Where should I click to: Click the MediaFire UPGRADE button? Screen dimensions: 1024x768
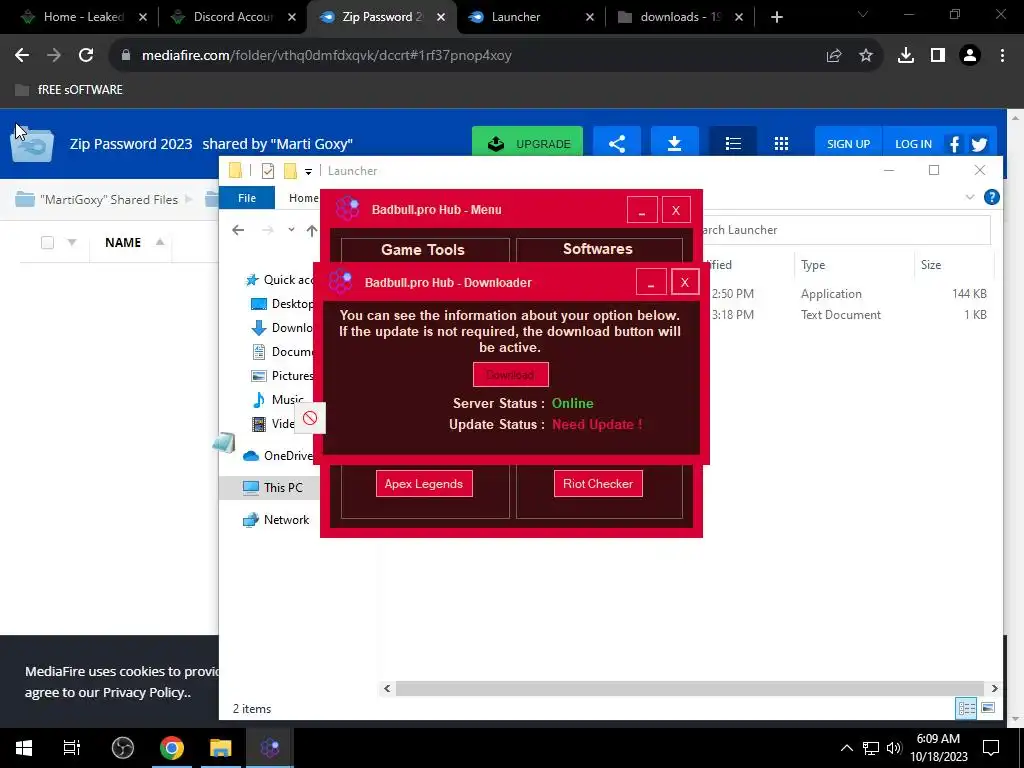[528, 144]
